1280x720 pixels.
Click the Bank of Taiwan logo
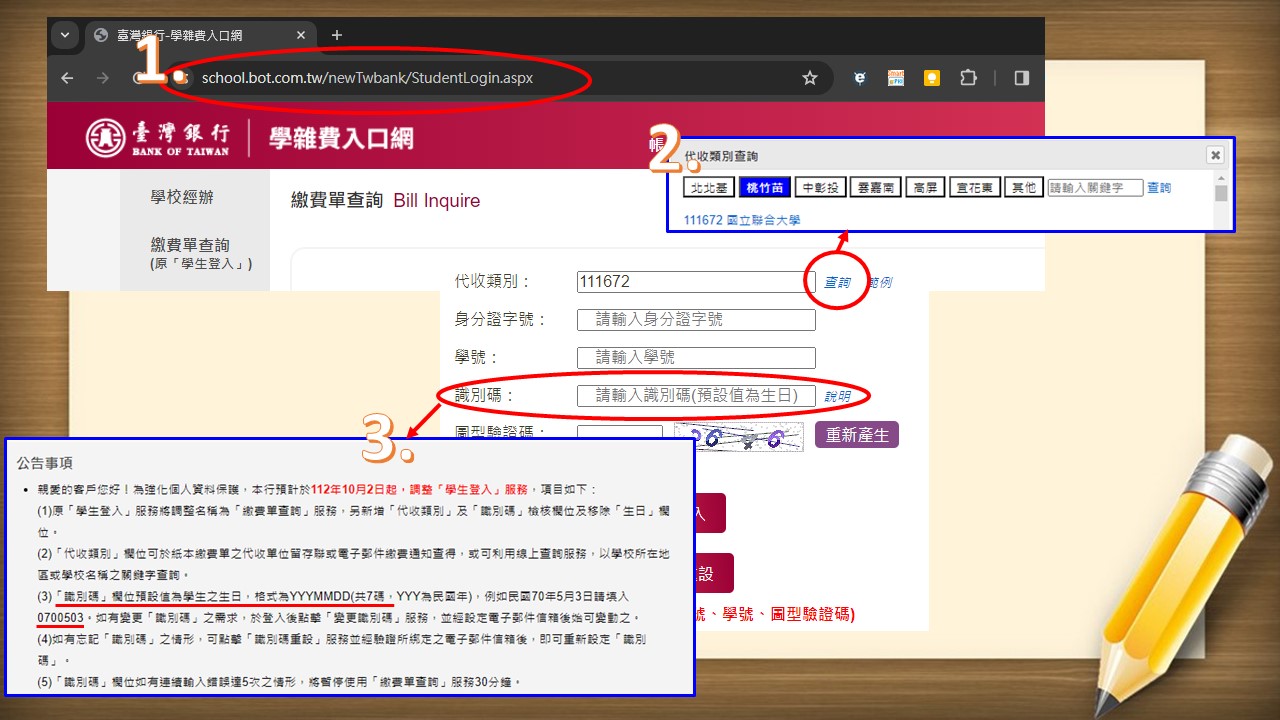(x=159, y=138)
